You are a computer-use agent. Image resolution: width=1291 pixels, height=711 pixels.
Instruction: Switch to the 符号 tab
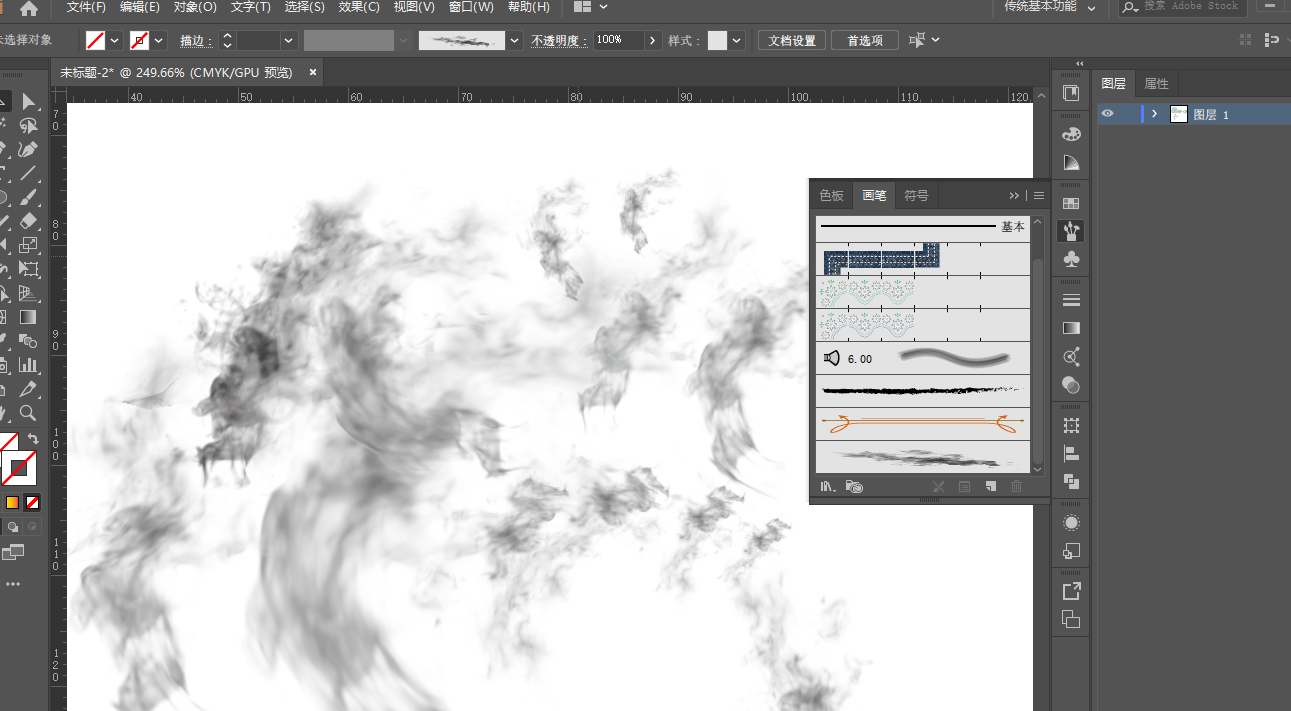pyautogui.click(x=916, y=195)
